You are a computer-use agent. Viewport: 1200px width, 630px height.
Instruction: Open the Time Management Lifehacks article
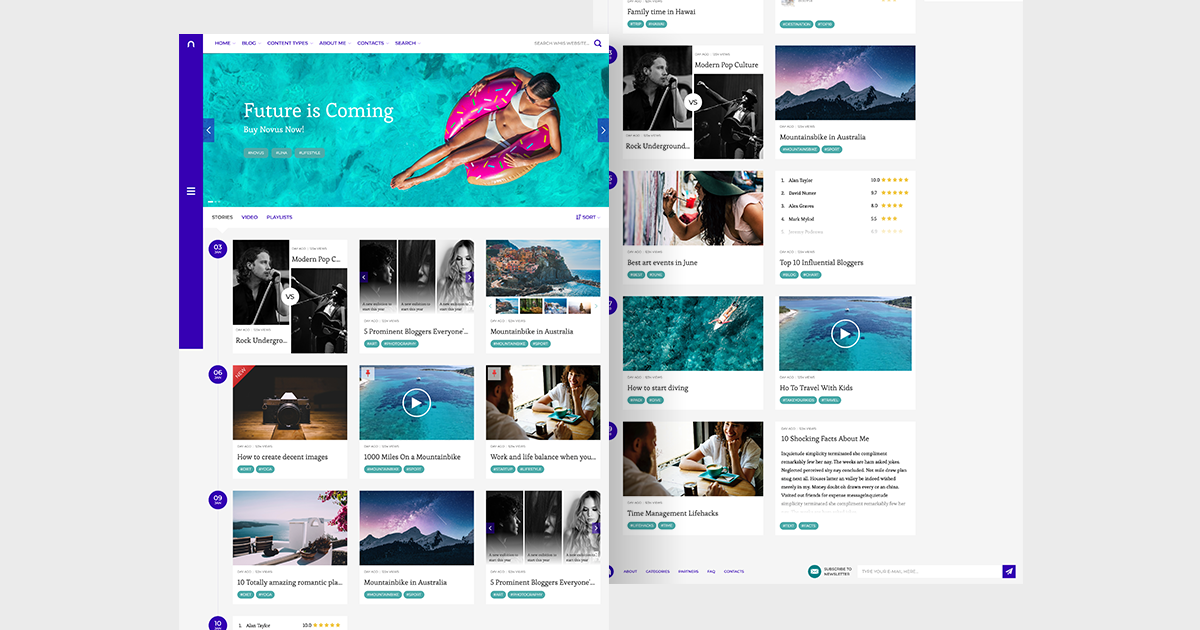pyautogui.click(x=673, y=514)
